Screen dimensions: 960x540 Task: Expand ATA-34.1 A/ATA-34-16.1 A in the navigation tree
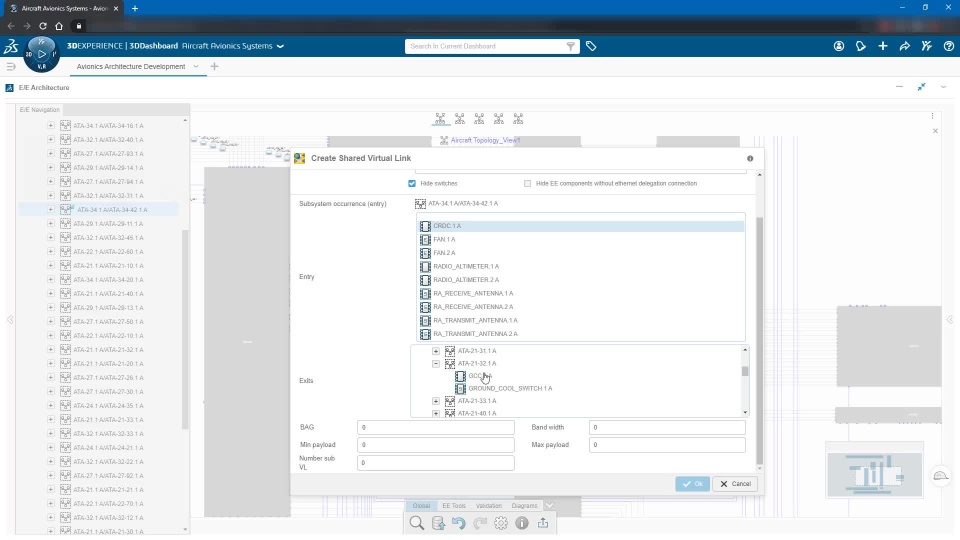click(51, 126)
